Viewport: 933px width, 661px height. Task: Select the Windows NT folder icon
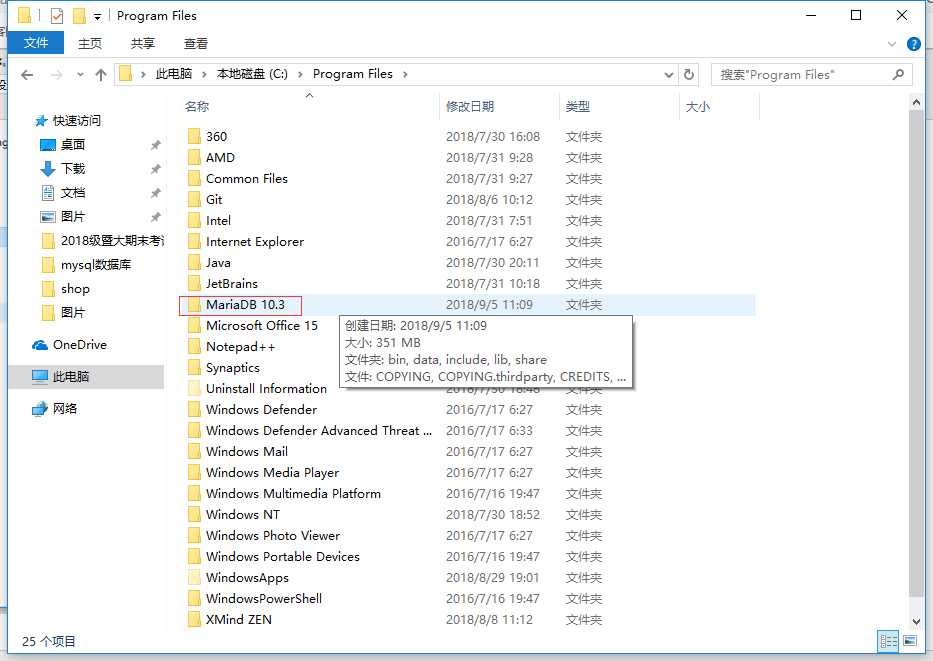194,515
